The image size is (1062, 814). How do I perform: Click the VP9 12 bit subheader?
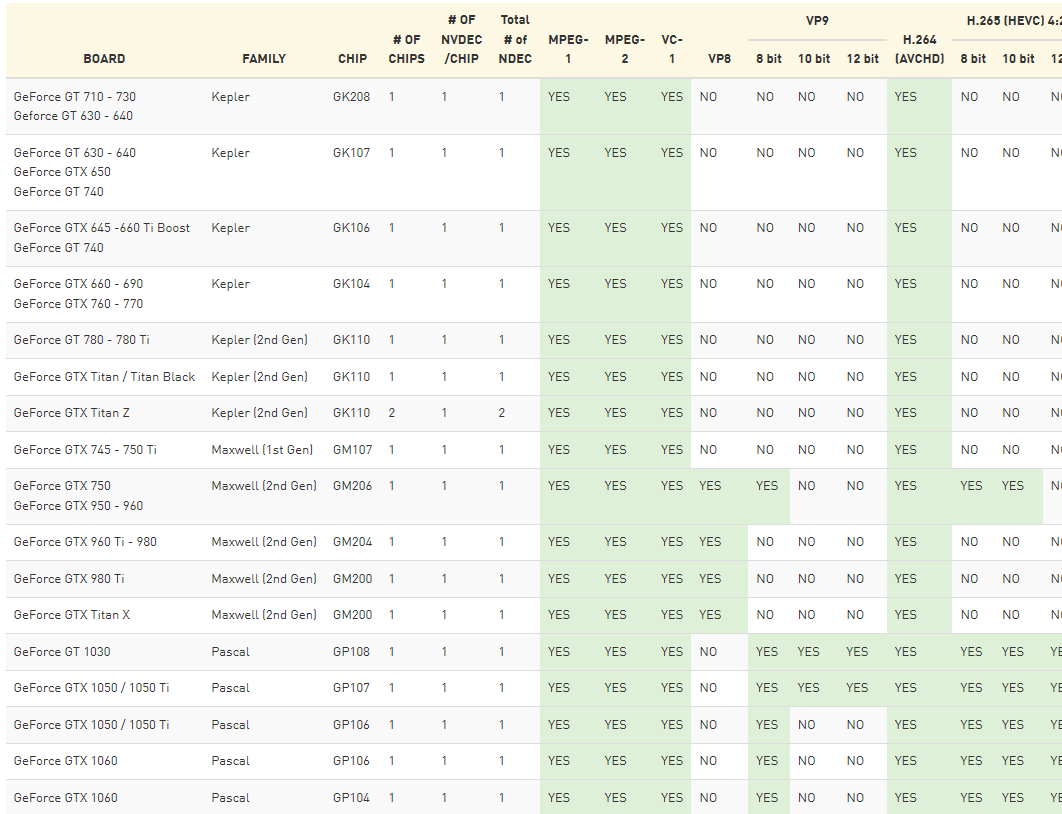click(862, 59)
